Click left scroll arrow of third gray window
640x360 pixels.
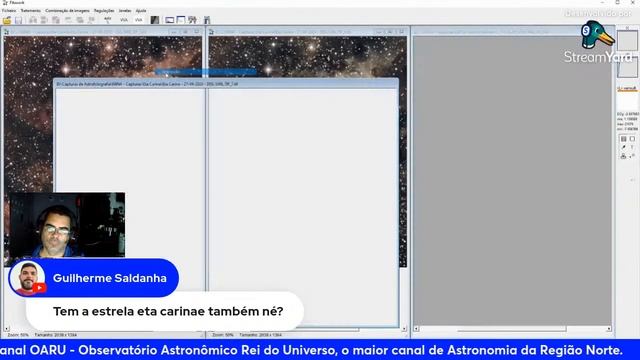pos(416,329)
